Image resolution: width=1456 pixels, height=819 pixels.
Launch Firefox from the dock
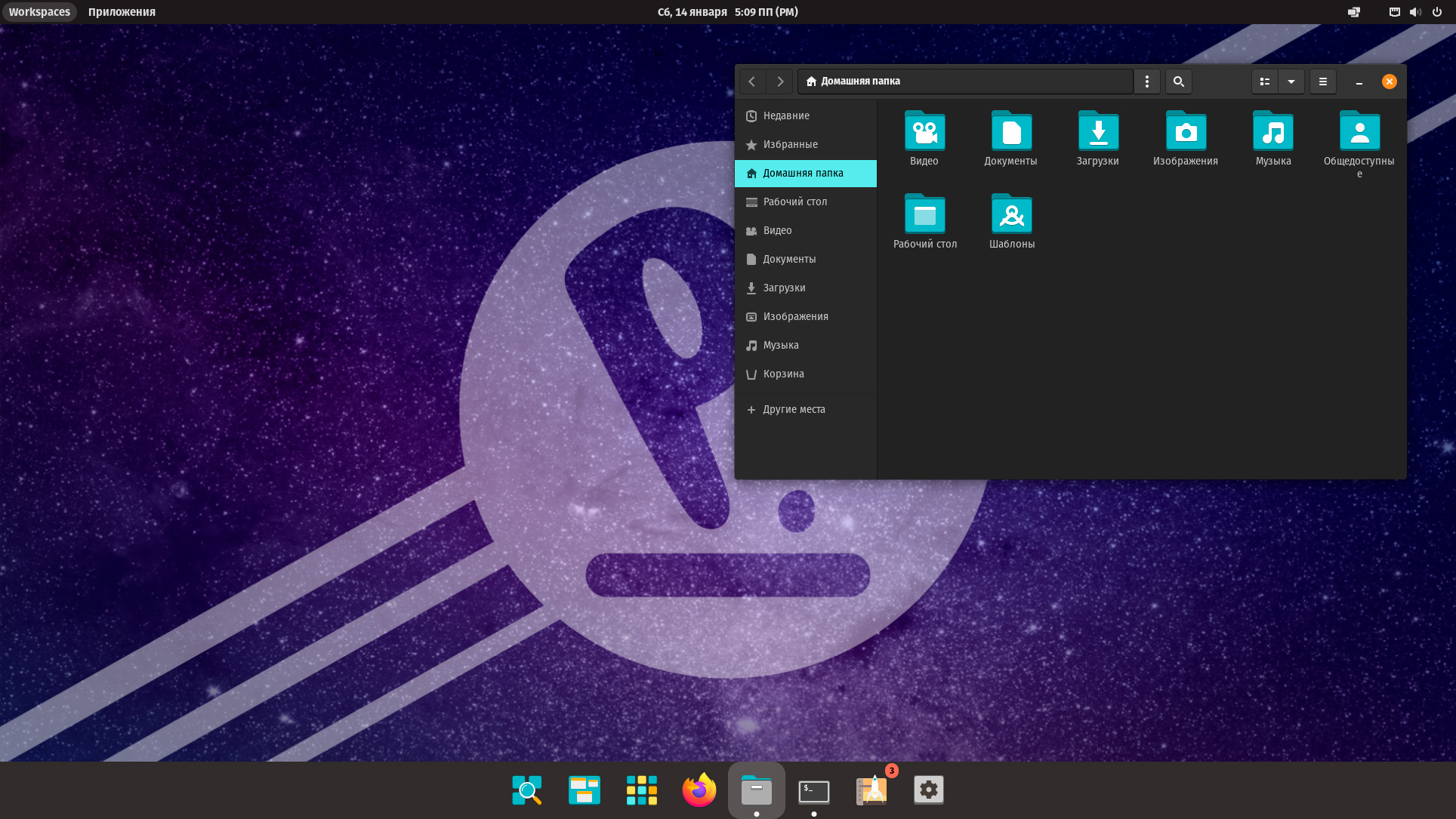point(699,790)
